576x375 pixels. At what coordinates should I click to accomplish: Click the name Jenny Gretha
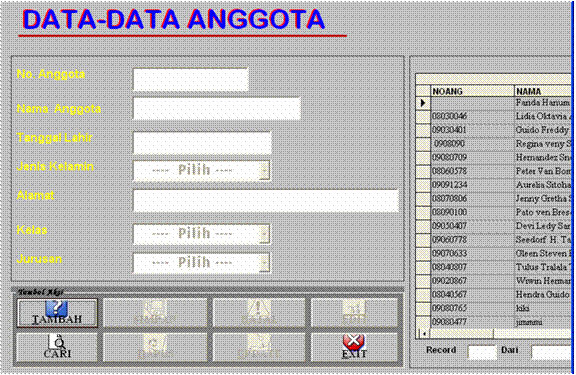(541, 199)
